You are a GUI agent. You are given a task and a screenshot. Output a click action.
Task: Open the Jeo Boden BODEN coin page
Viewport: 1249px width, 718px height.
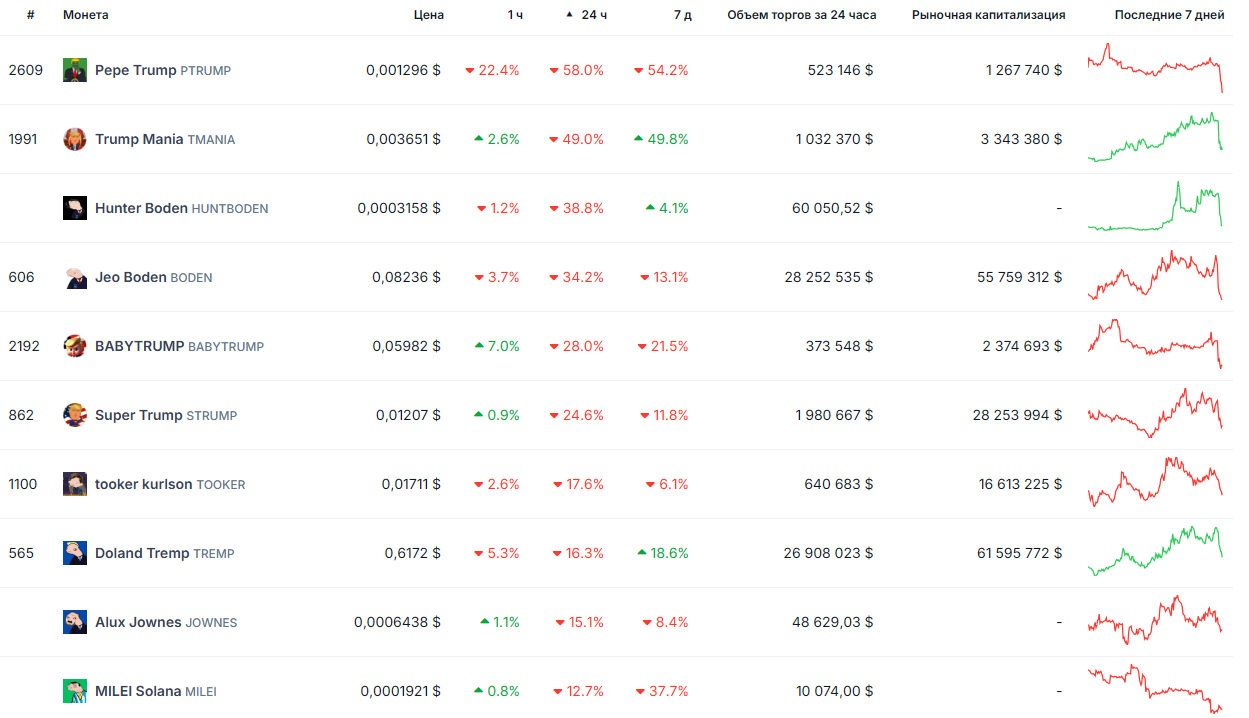pos(153,277)
